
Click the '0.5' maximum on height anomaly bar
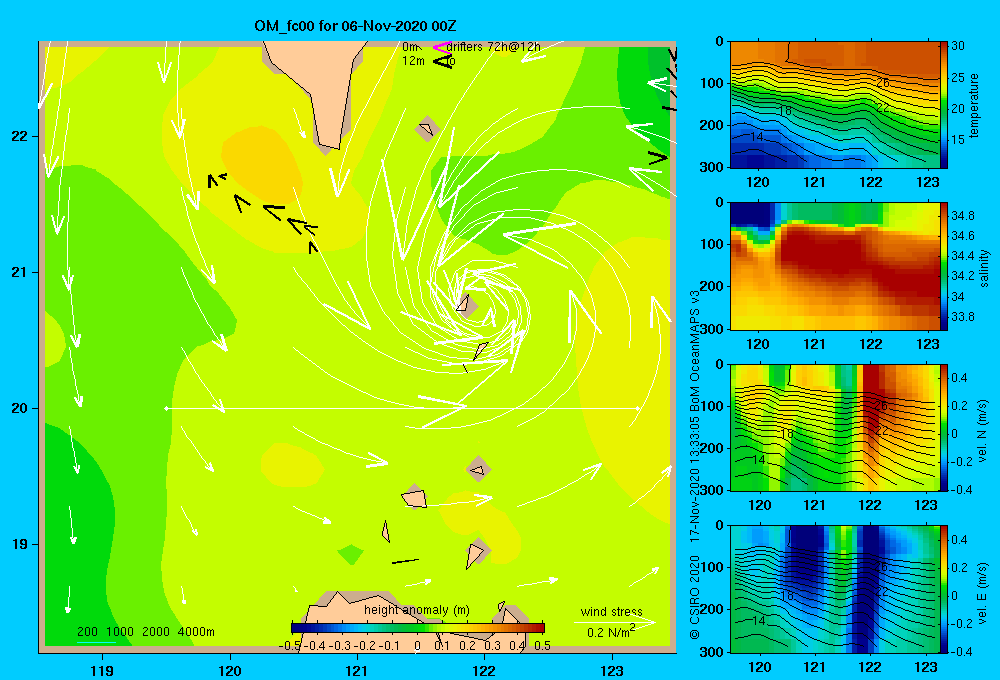coord(542,646)
